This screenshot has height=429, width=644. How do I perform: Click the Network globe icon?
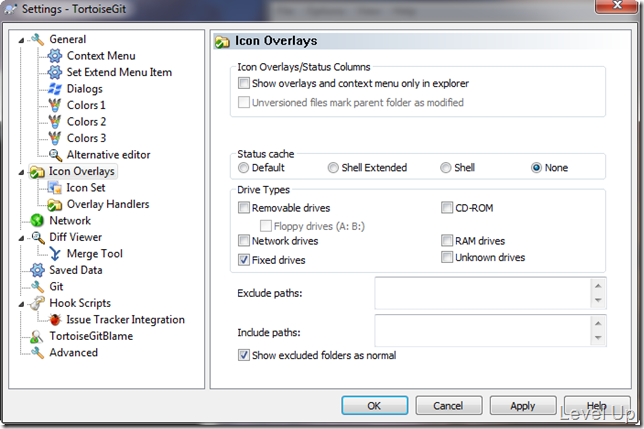pos(37,220)
